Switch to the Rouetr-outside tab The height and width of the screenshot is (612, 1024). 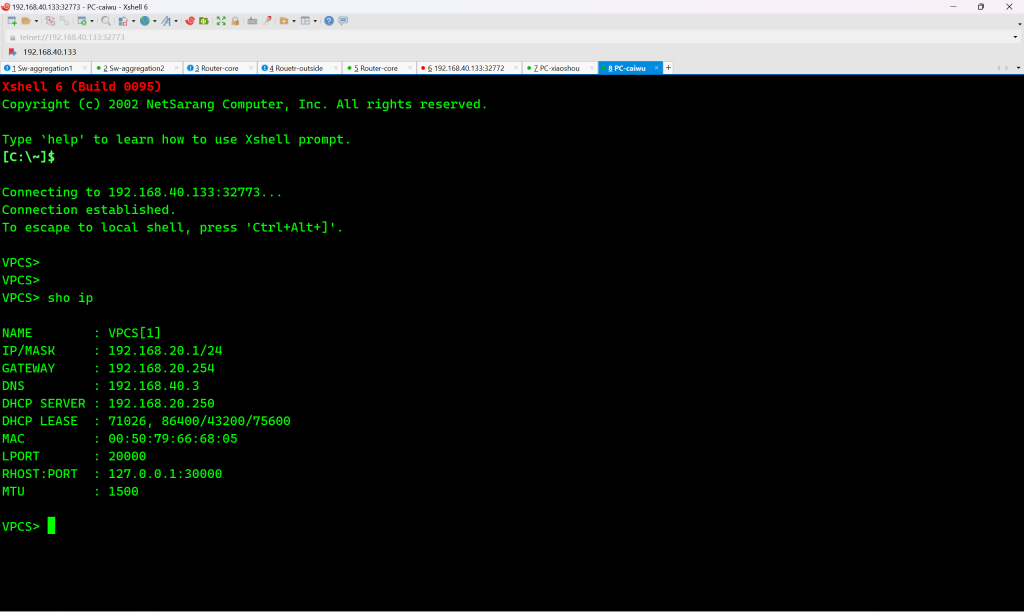pos(296,68)
